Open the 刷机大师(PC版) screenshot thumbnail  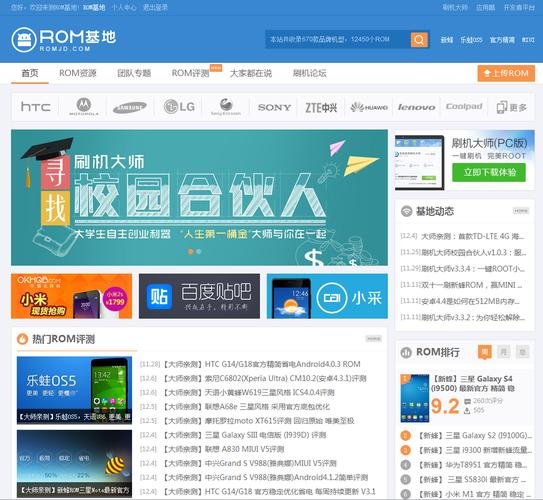pyautogui.click(x=419, y=162)
